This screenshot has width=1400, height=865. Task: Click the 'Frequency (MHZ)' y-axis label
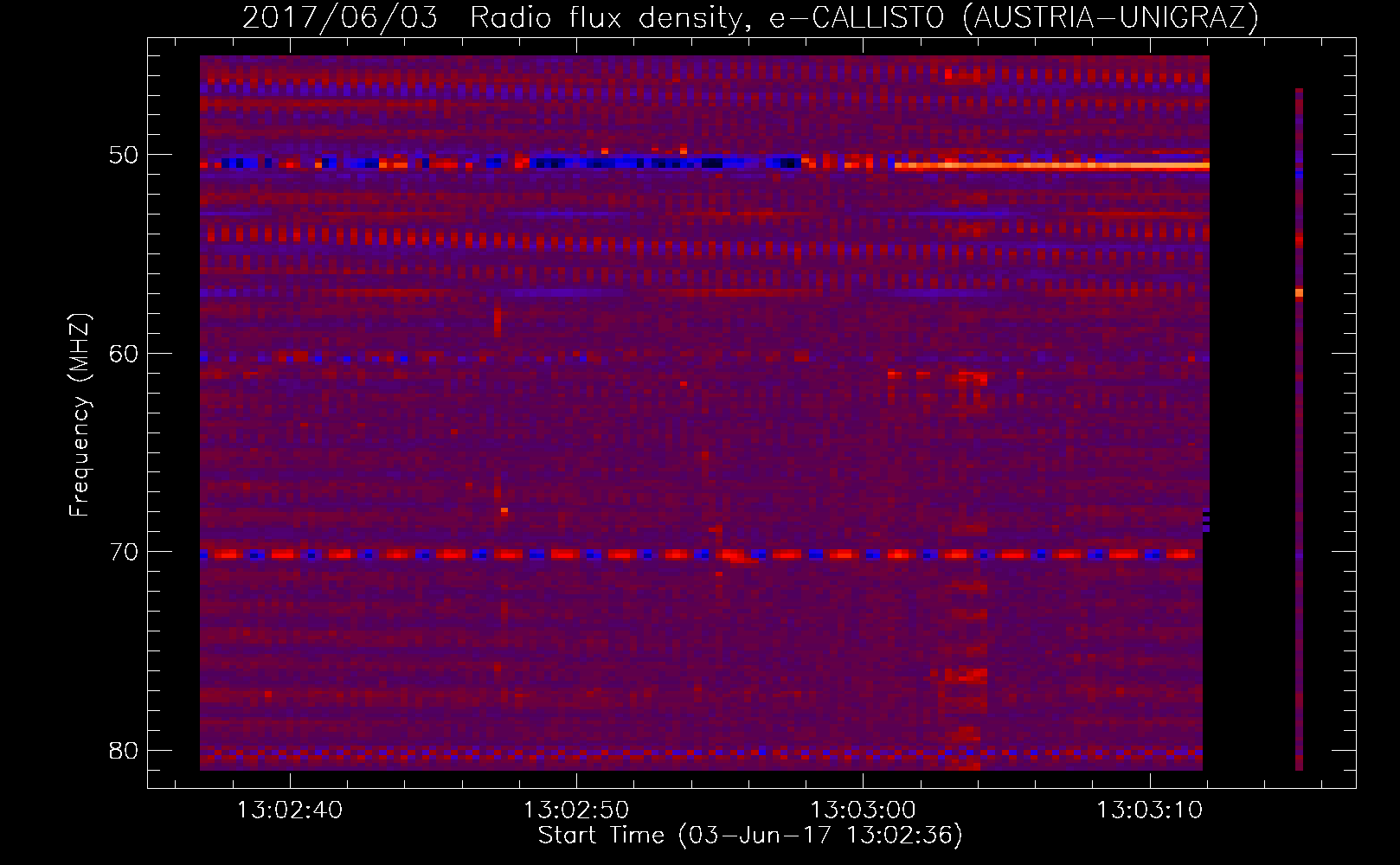80,415
